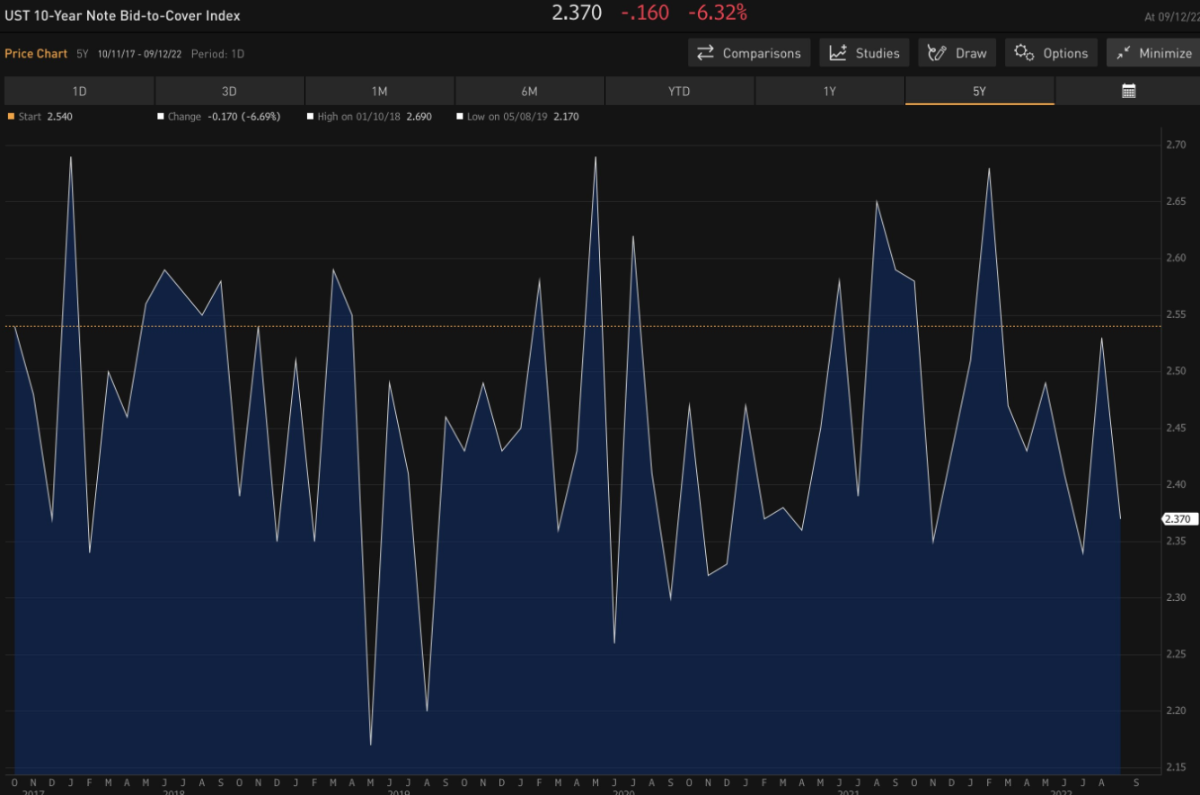Switch to the 6M period tab
This screenshot has width=1200, height=795.
tap(529, 91)
